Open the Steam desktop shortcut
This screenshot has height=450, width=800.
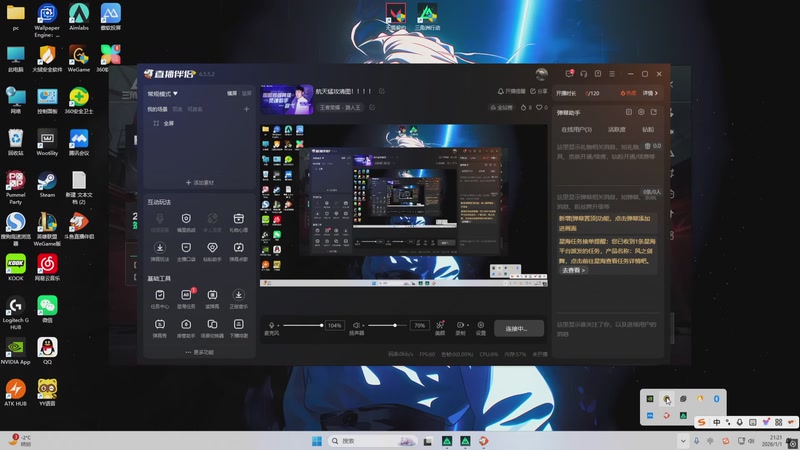click(47, 184)
